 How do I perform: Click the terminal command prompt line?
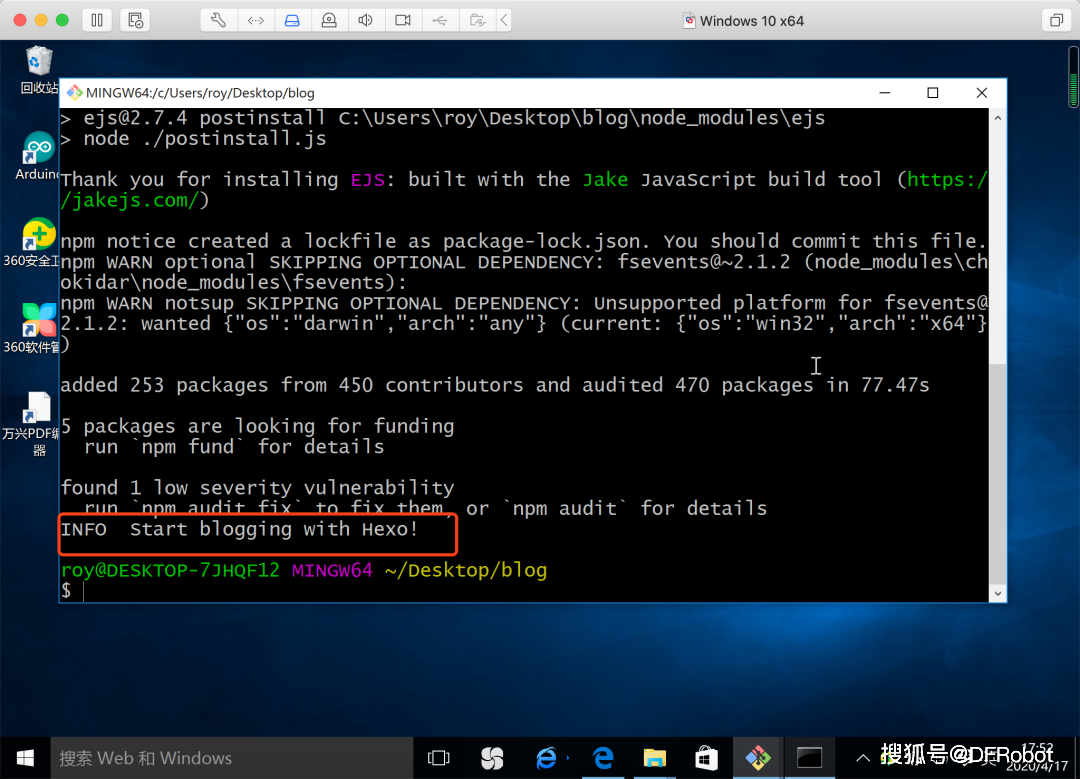(523, 590)
